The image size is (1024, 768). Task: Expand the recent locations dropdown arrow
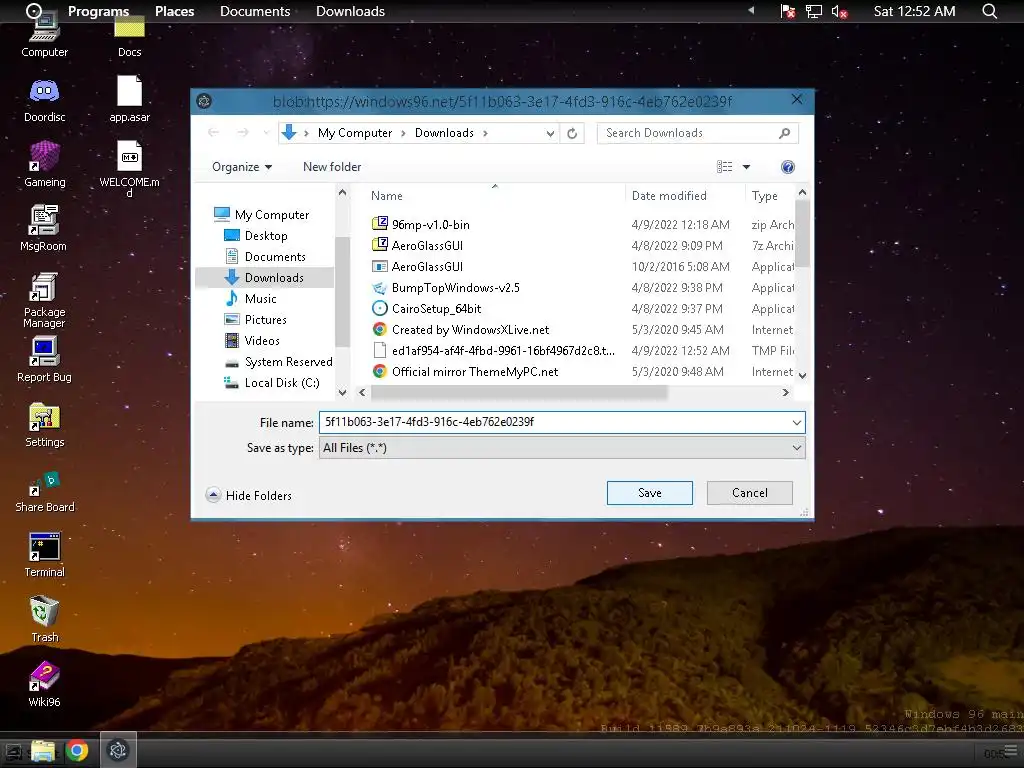(266, 133)
